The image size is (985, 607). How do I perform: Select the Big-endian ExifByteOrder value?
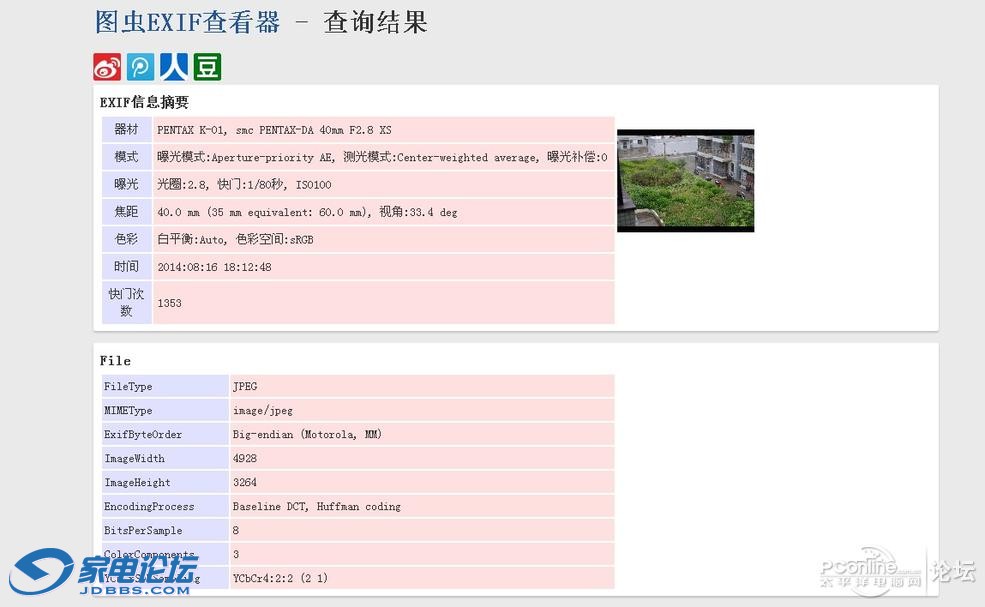tap(307, 435)
